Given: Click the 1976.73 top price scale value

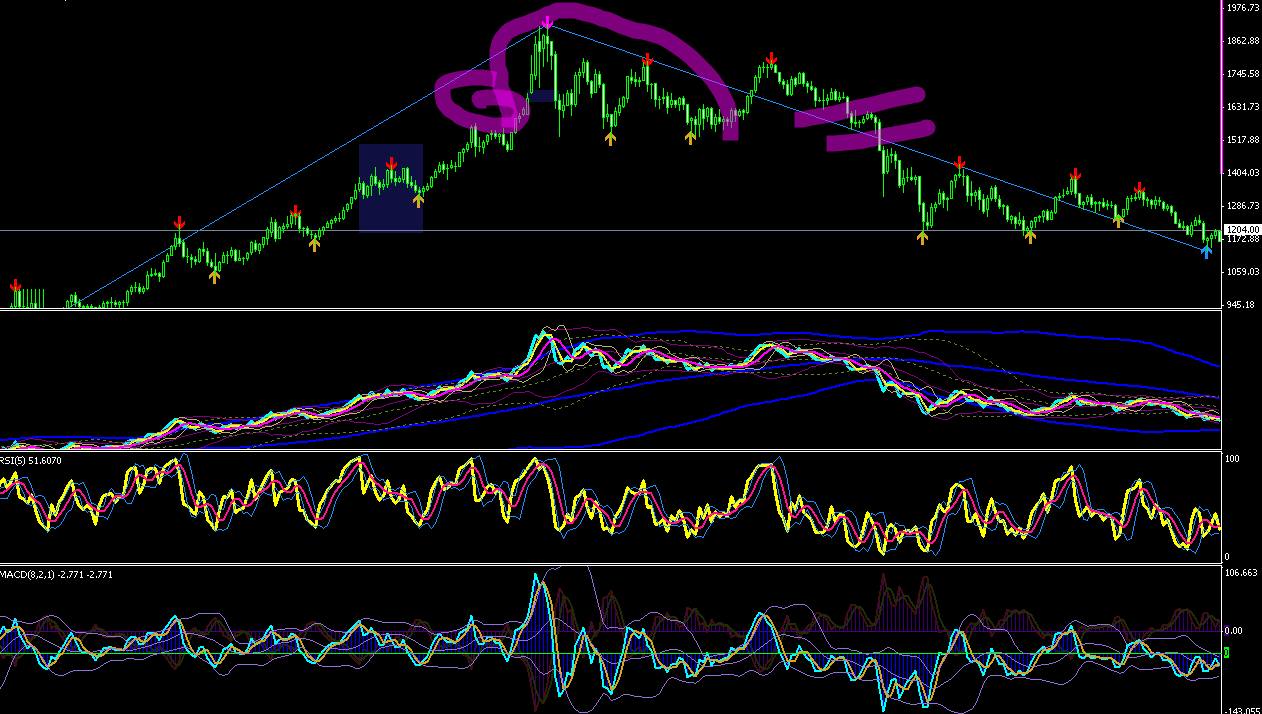Looking at the screenshot, I should pos(1243,8).
